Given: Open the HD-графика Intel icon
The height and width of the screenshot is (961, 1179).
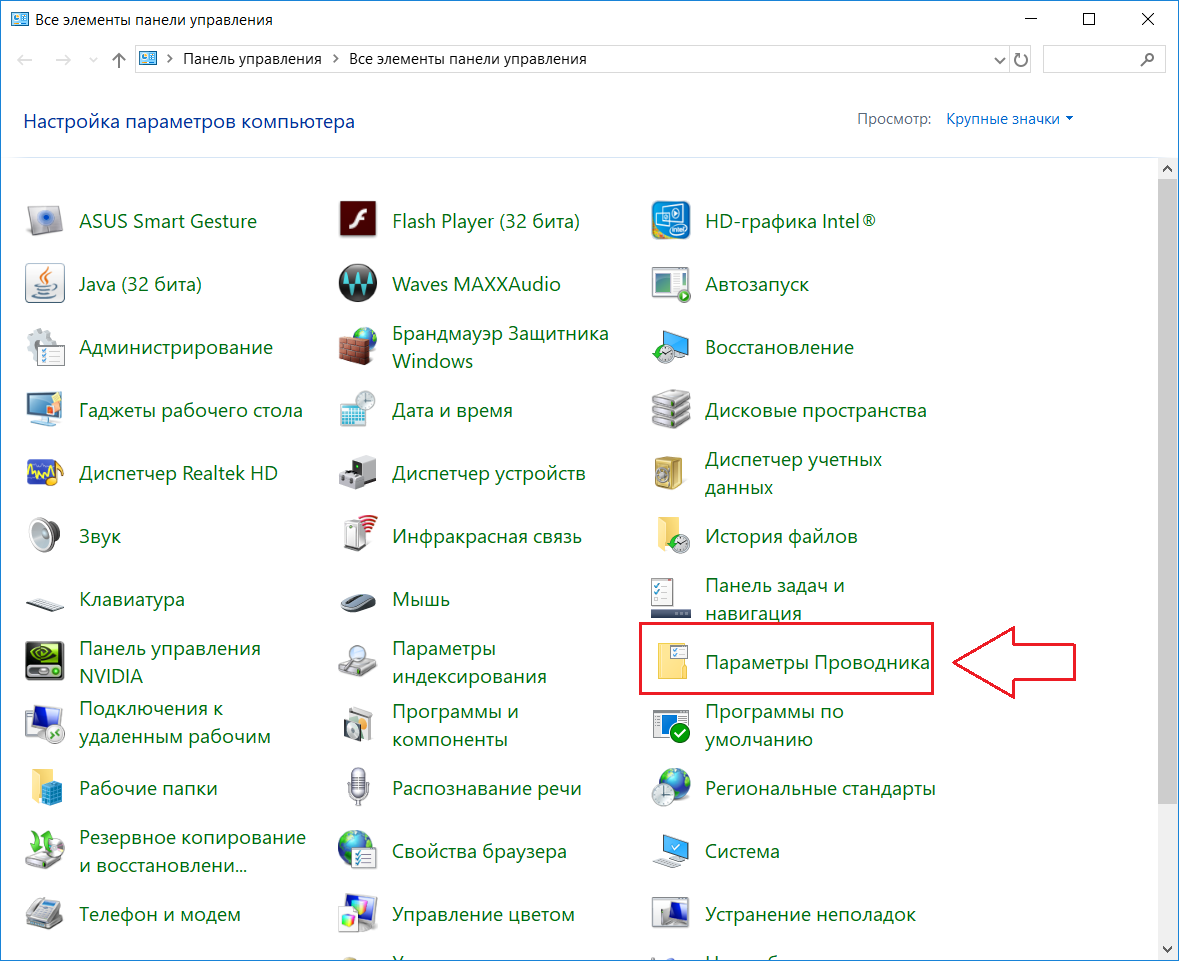Looking at the screenshot, I should [x=671, y=221].
